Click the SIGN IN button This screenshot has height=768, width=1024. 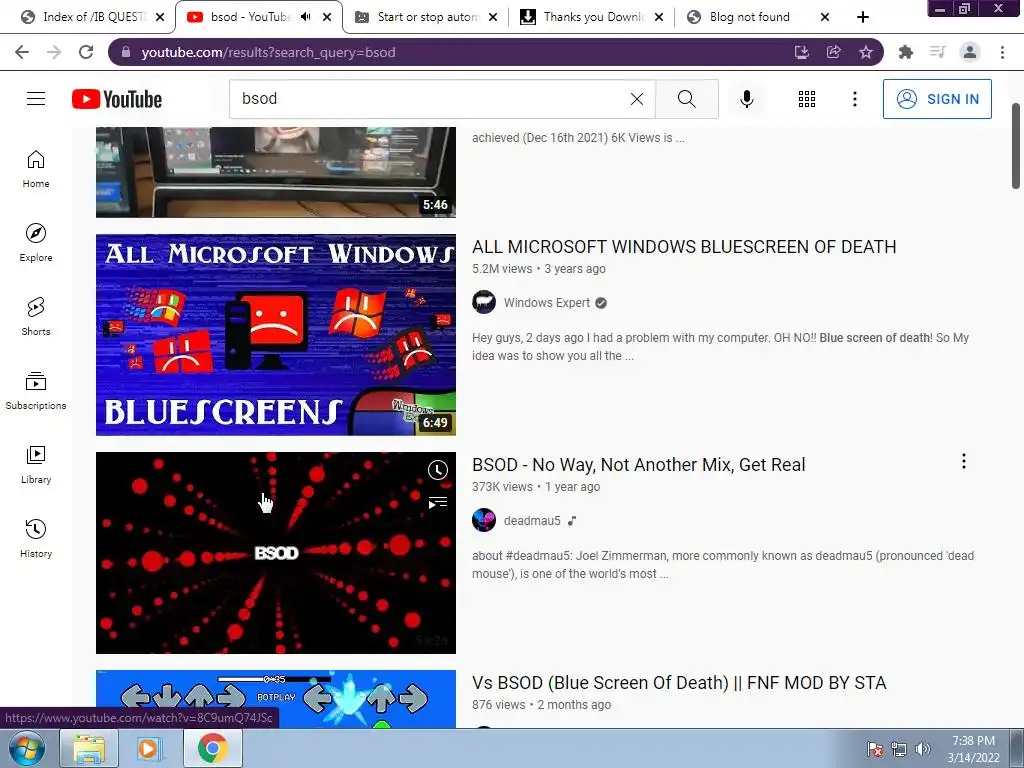(x=937, y=99)
